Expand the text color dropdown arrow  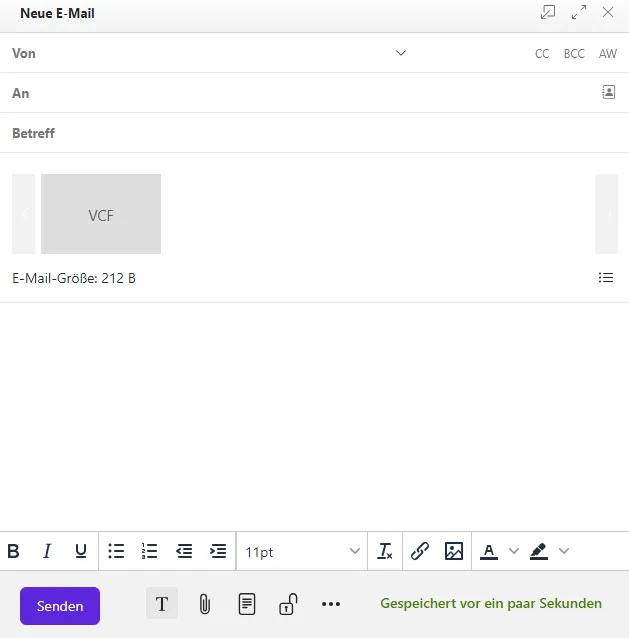514,551
